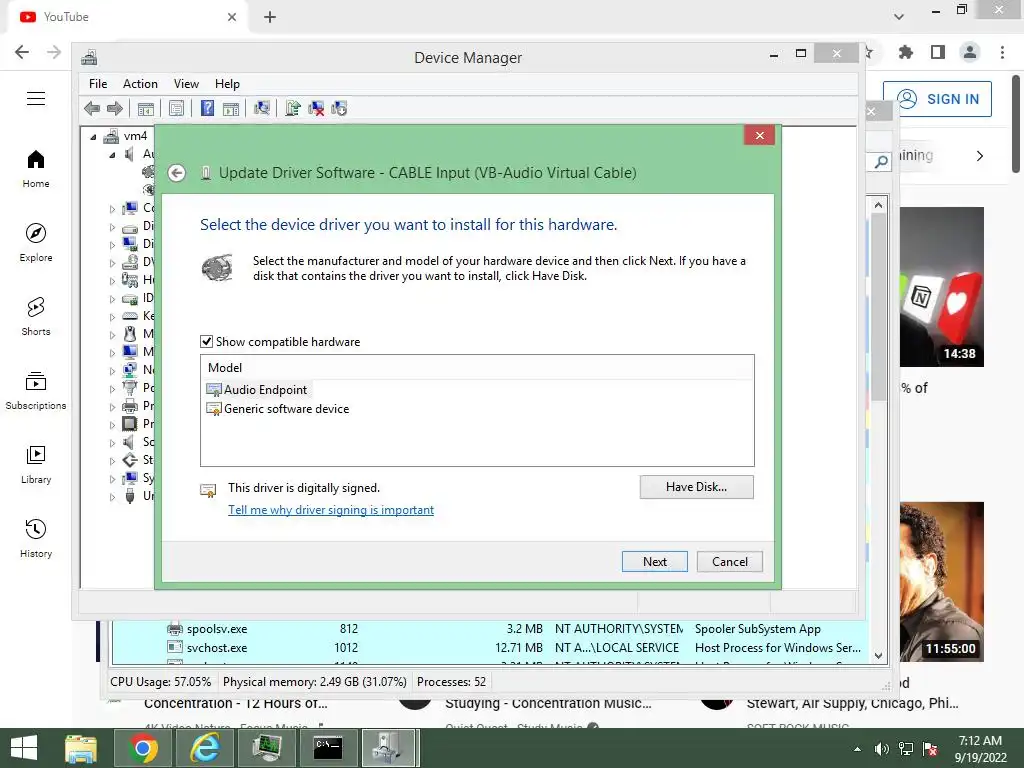This screenshot has height=768, width=1024.
Task: Open the Action menu in Device Manager
Action: click(140, 84)
